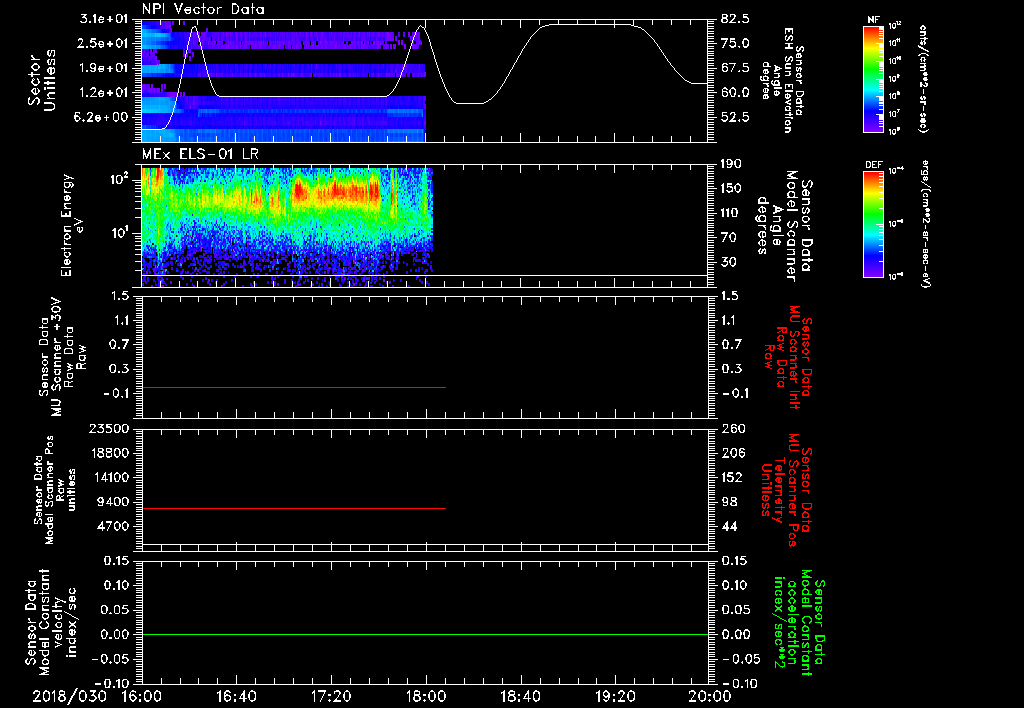Click the DEF label above second colorbar
Image resolution: width=1024 pixels, height=708 pixels.
[873, 165]
